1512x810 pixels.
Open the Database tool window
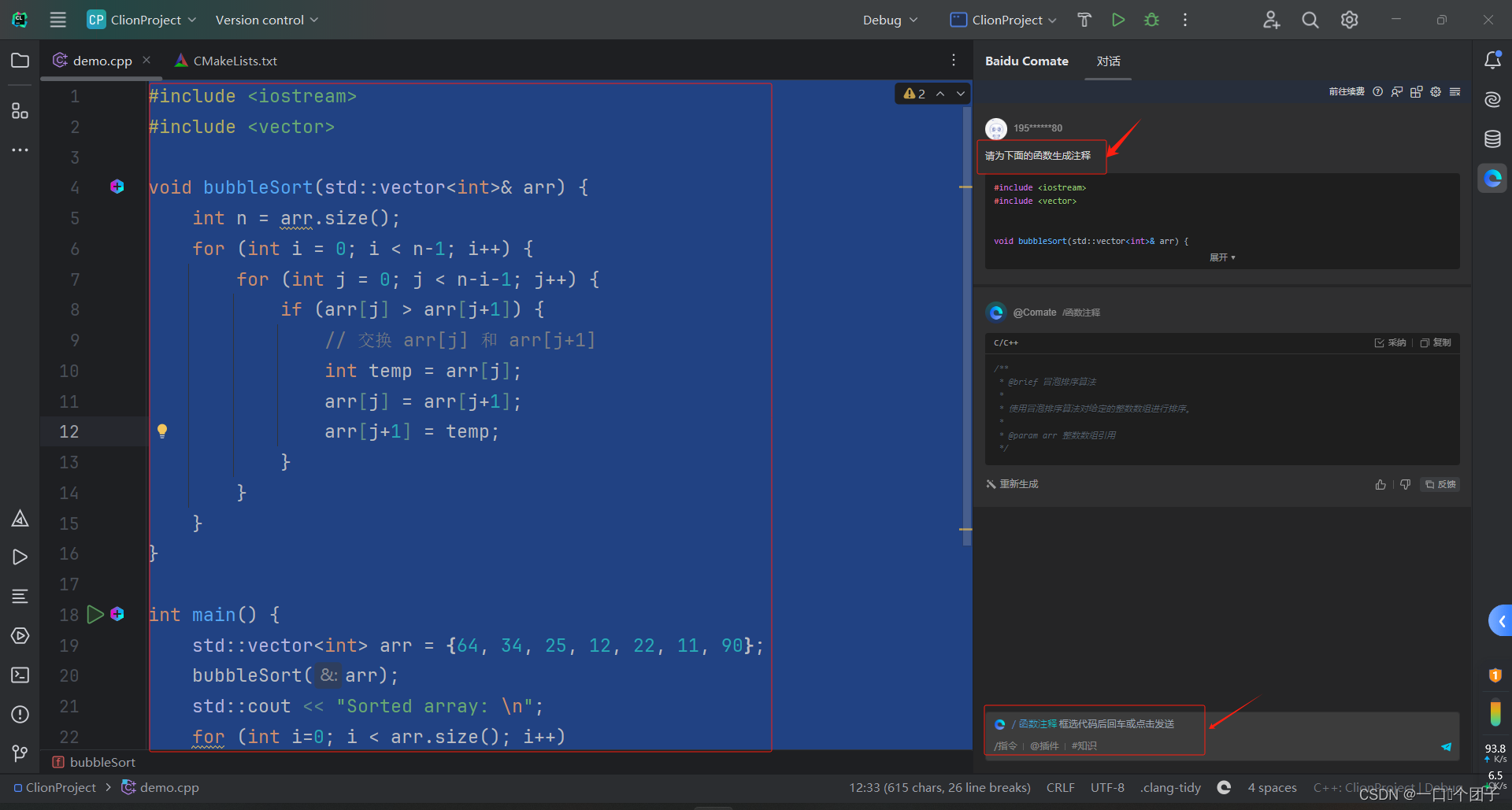pyautogui.click(x=1492, y=139)
